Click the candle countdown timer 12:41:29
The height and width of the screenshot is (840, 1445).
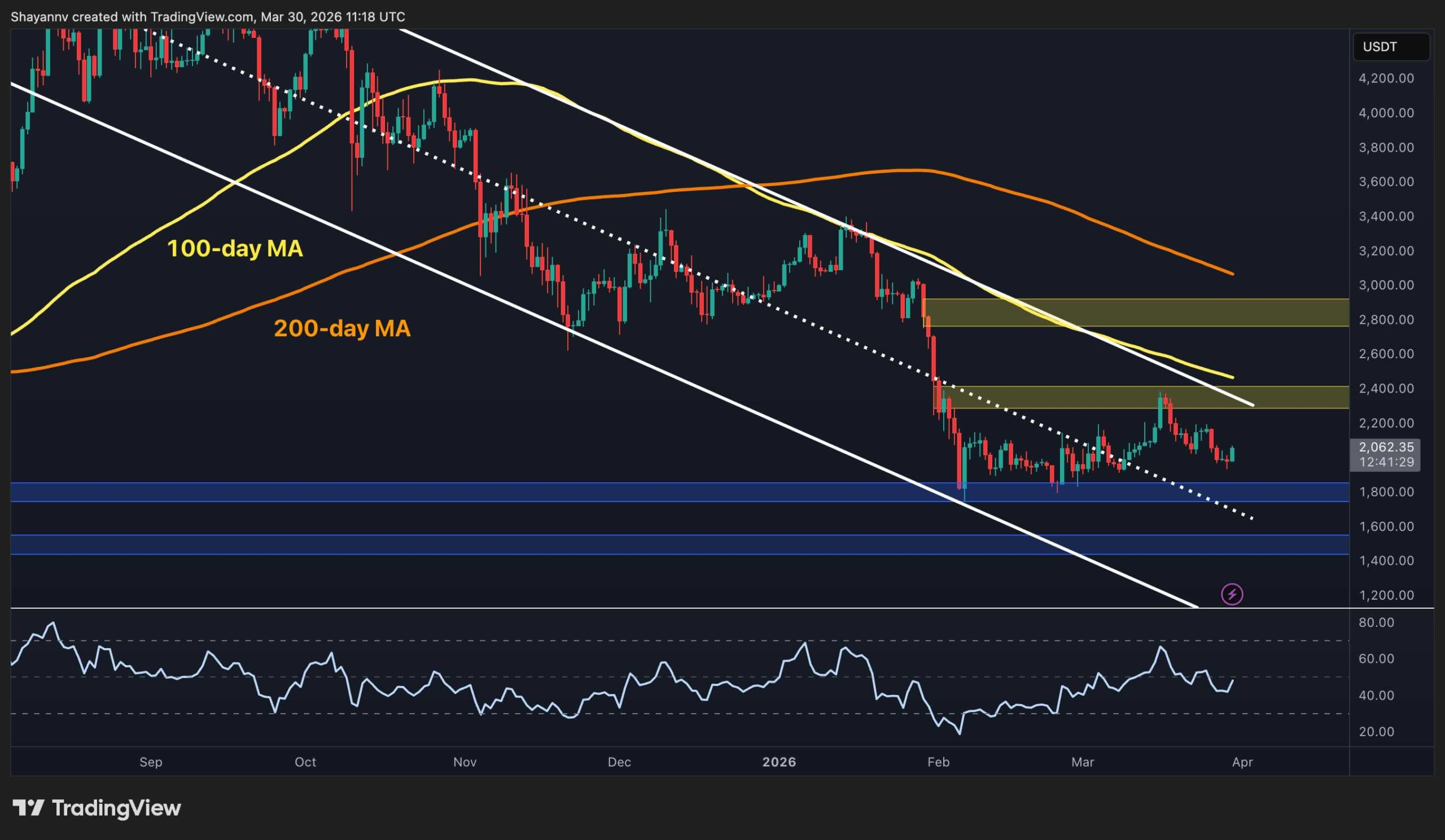(x=1389, y=464)
